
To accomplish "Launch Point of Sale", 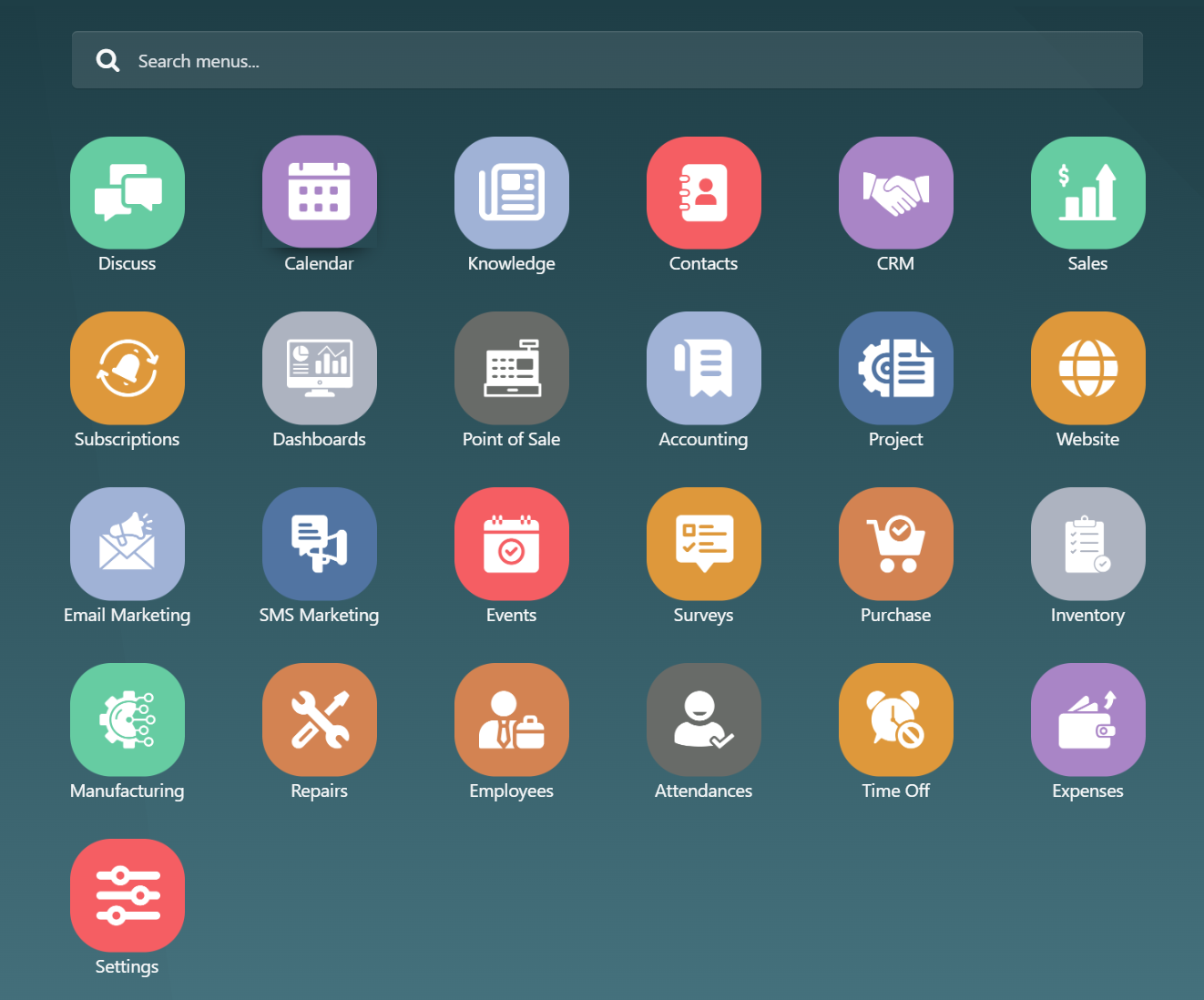I will pos(512,368).
